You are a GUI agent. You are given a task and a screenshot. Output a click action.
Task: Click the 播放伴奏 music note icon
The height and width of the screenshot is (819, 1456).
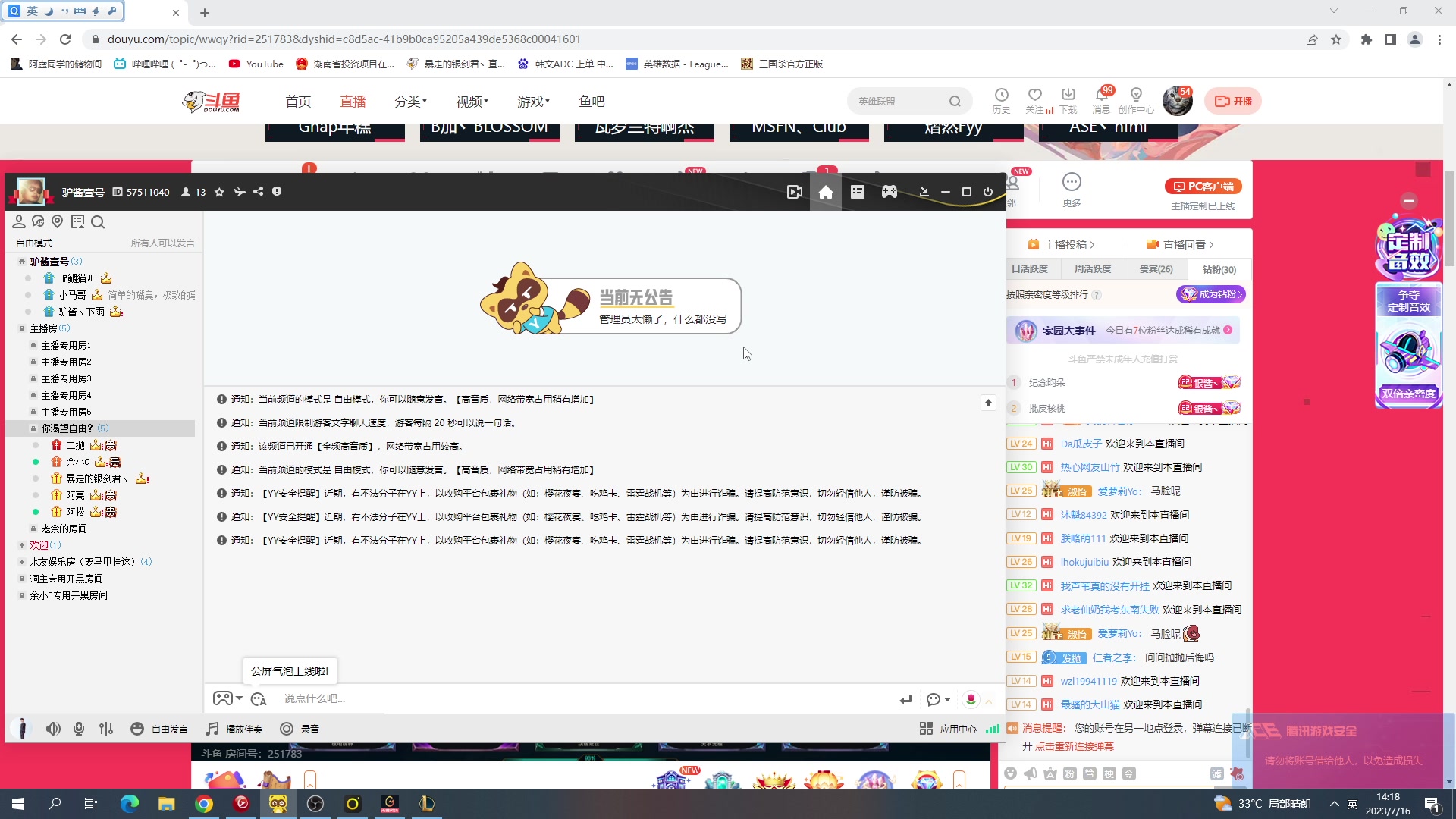212,729
